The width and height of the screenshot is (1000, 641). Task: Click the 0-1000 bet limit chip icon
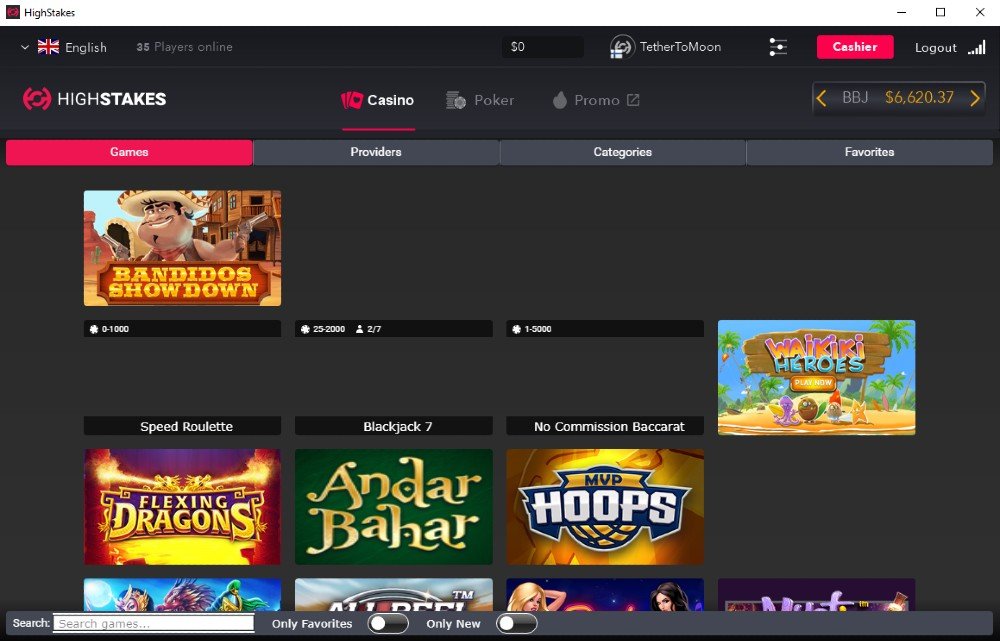click(x=94, y=329)
